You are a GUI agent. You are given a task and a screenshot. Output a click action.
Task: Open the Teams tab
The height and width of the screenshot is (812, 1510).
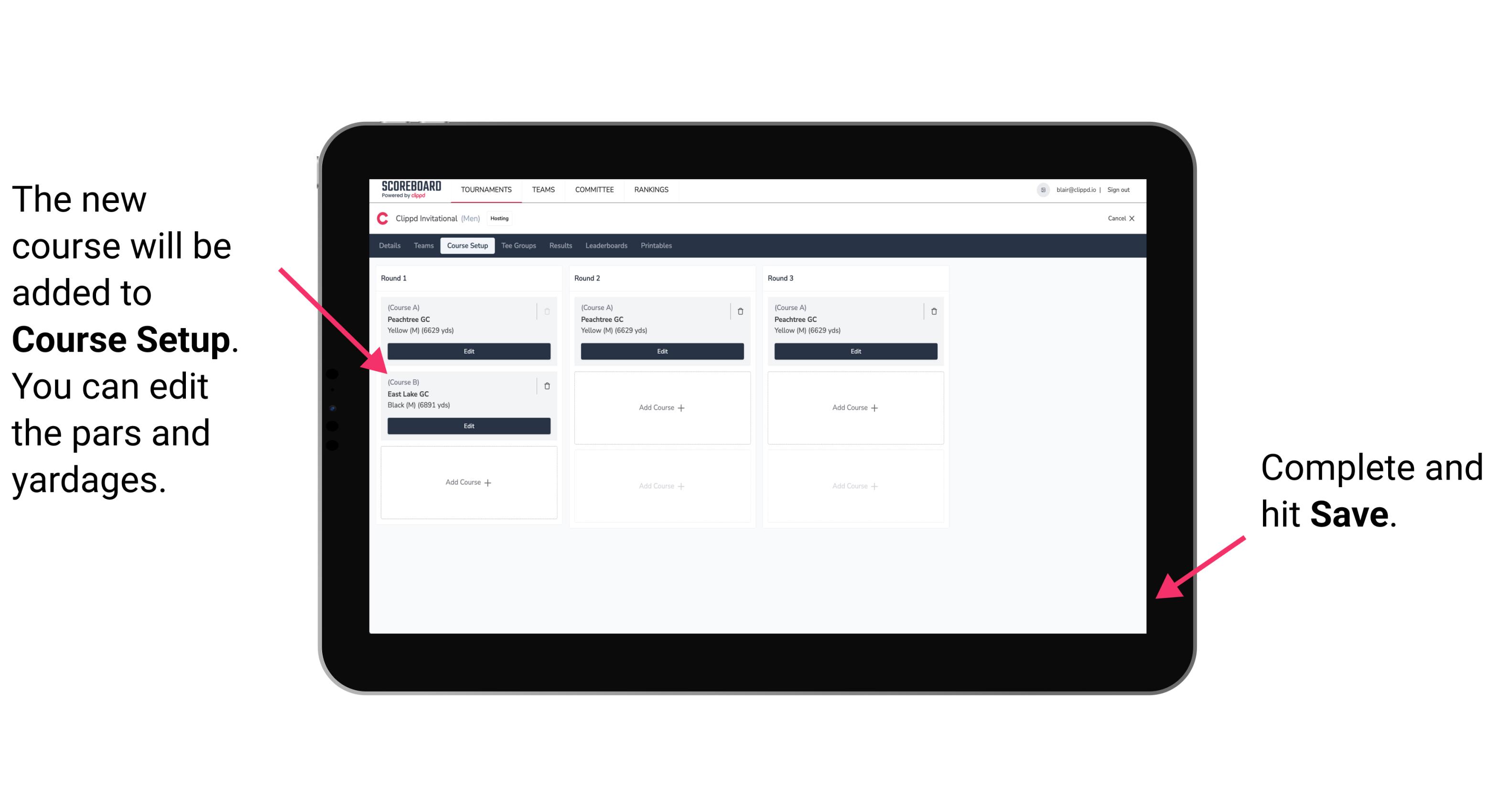(422, 245)
